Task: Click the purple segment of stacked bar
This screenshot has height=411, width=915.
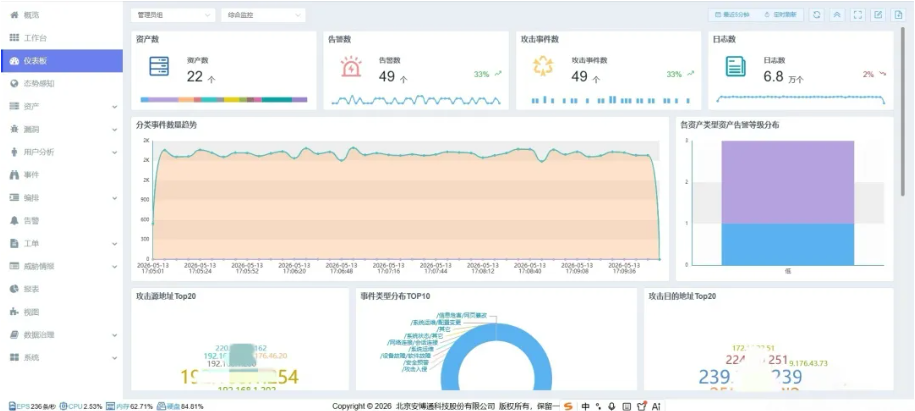Action: tap(788, 182)
